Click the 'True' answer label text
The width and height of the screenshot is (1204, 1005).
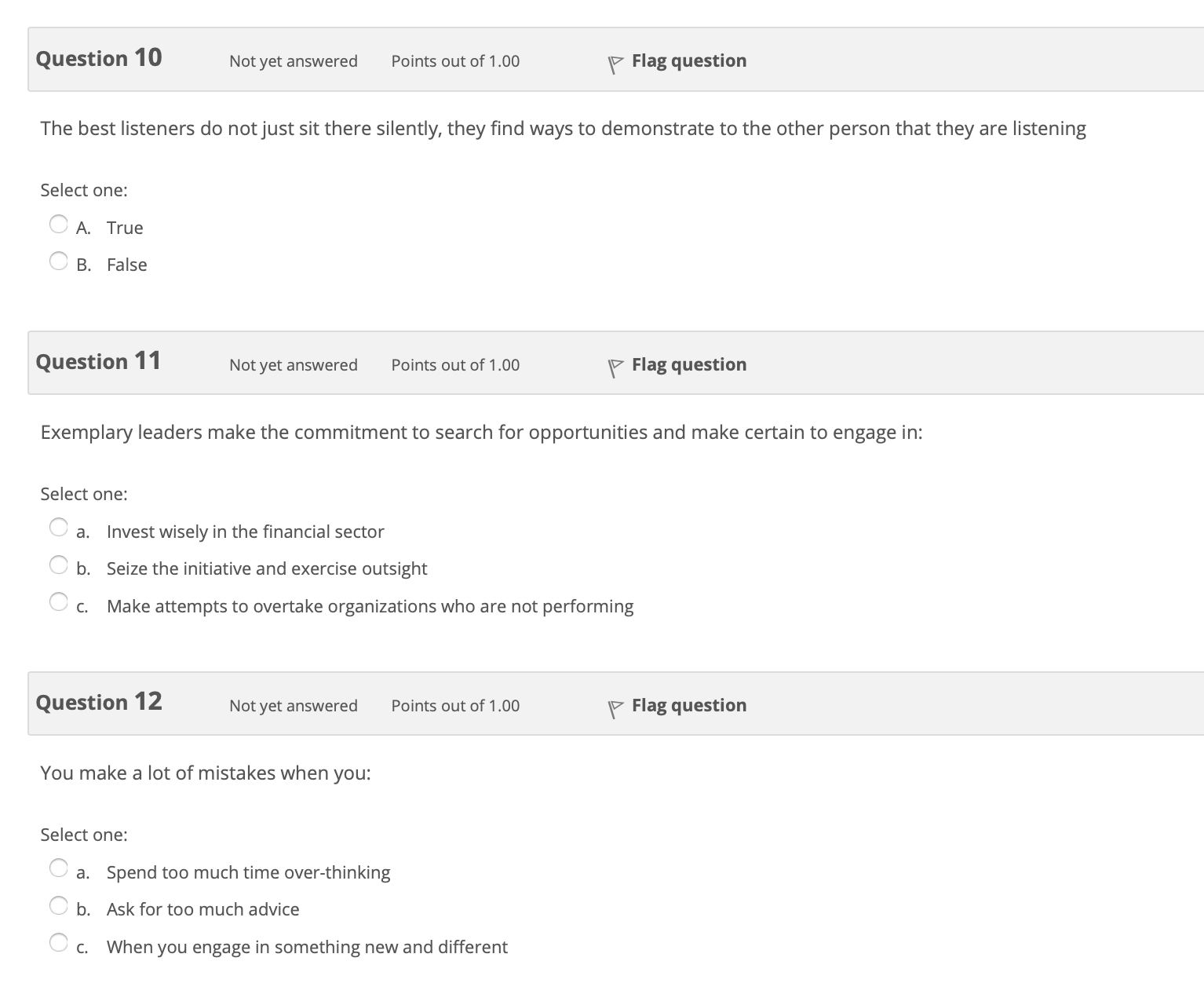pyautogui.click(x=125, y=228)
